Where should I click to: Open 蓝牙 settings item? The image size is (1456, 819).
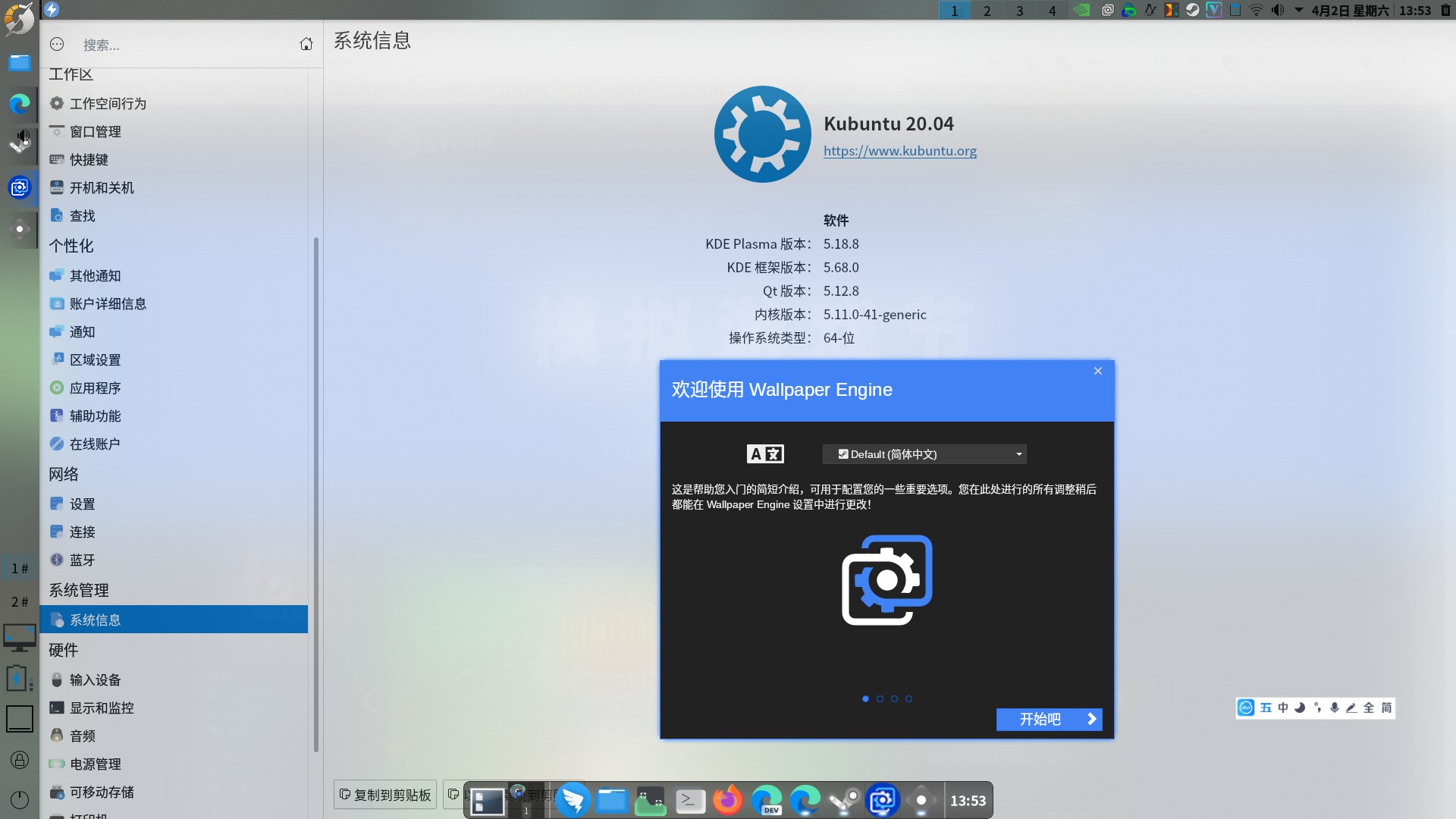tap(174, 560)
